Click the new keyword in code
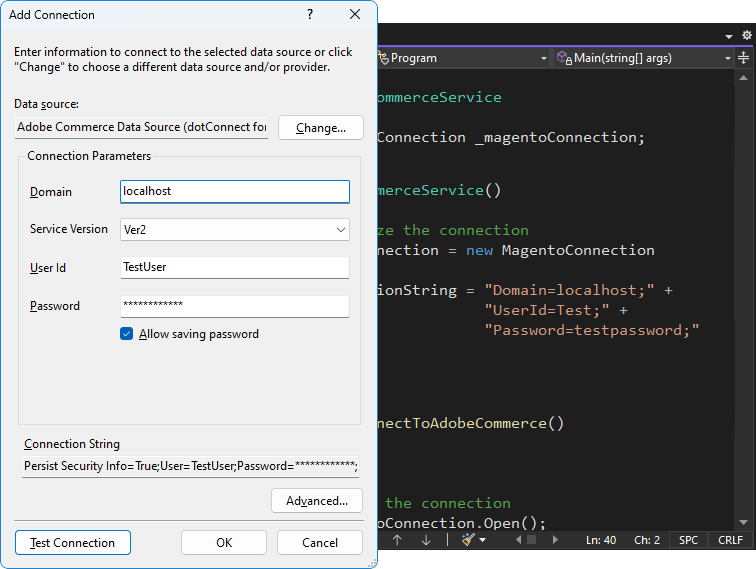 (x=479, y=250)
